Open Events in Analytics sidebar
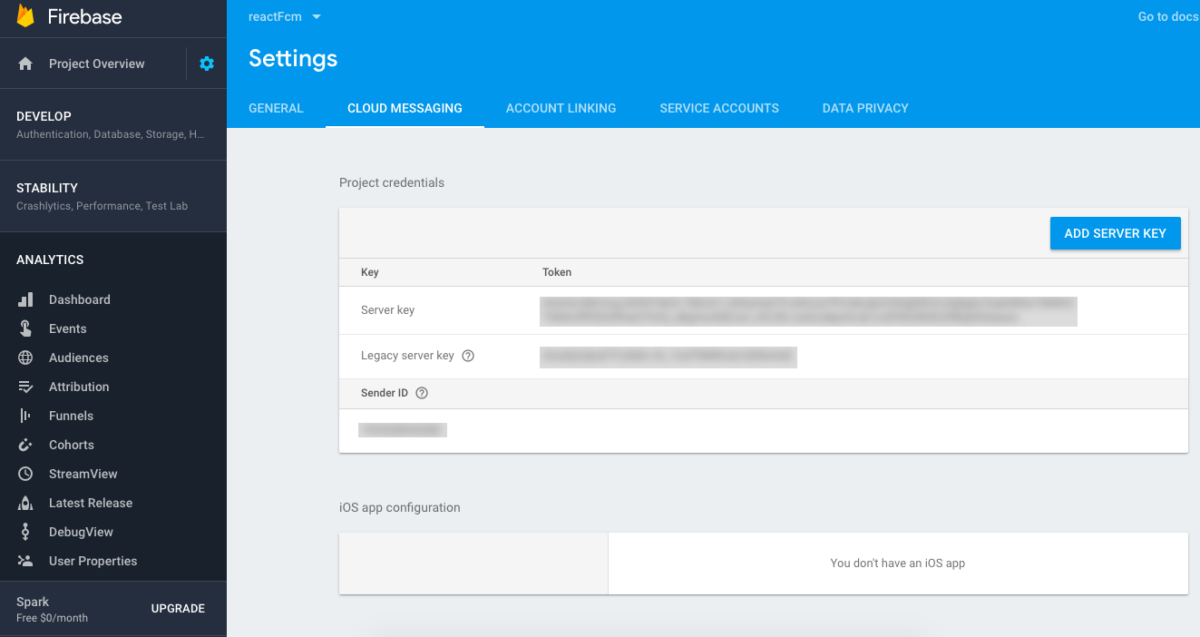 [x=67, y=329]
